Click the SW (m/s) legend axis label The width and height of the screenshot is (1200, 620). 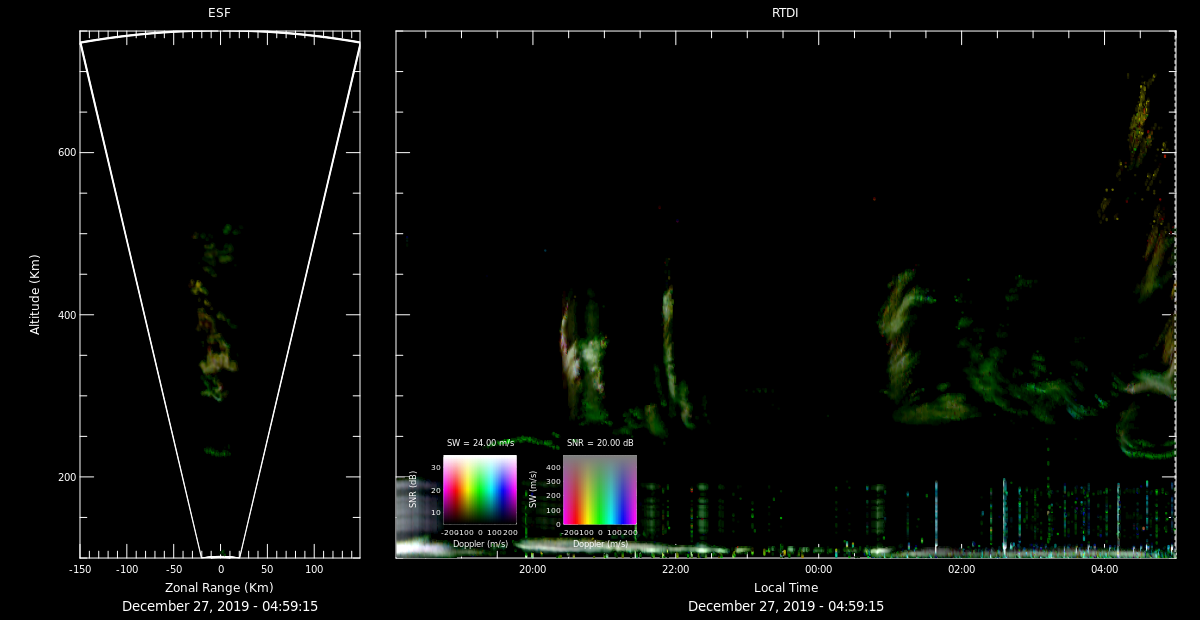pyautogui.click(x=532, y=490)
